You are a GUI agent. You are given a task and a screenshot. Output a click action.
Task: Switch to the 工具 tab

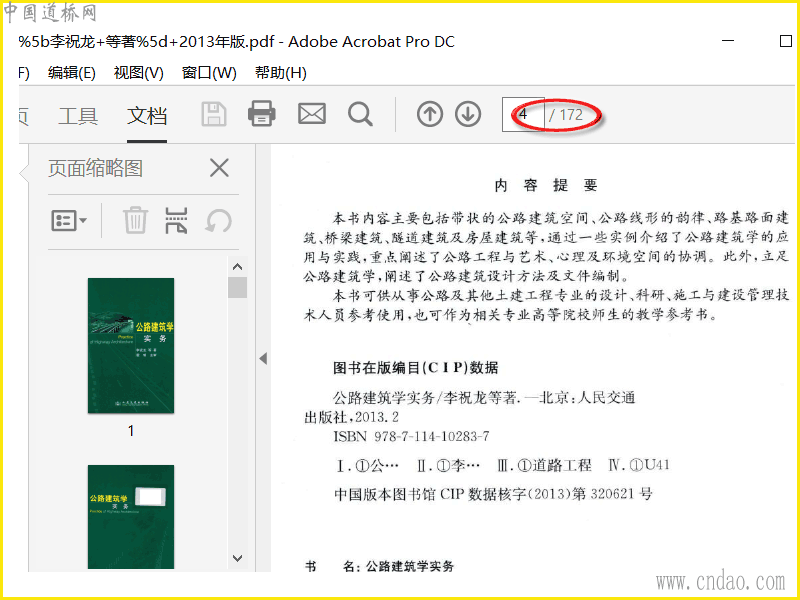click(78, 116)
